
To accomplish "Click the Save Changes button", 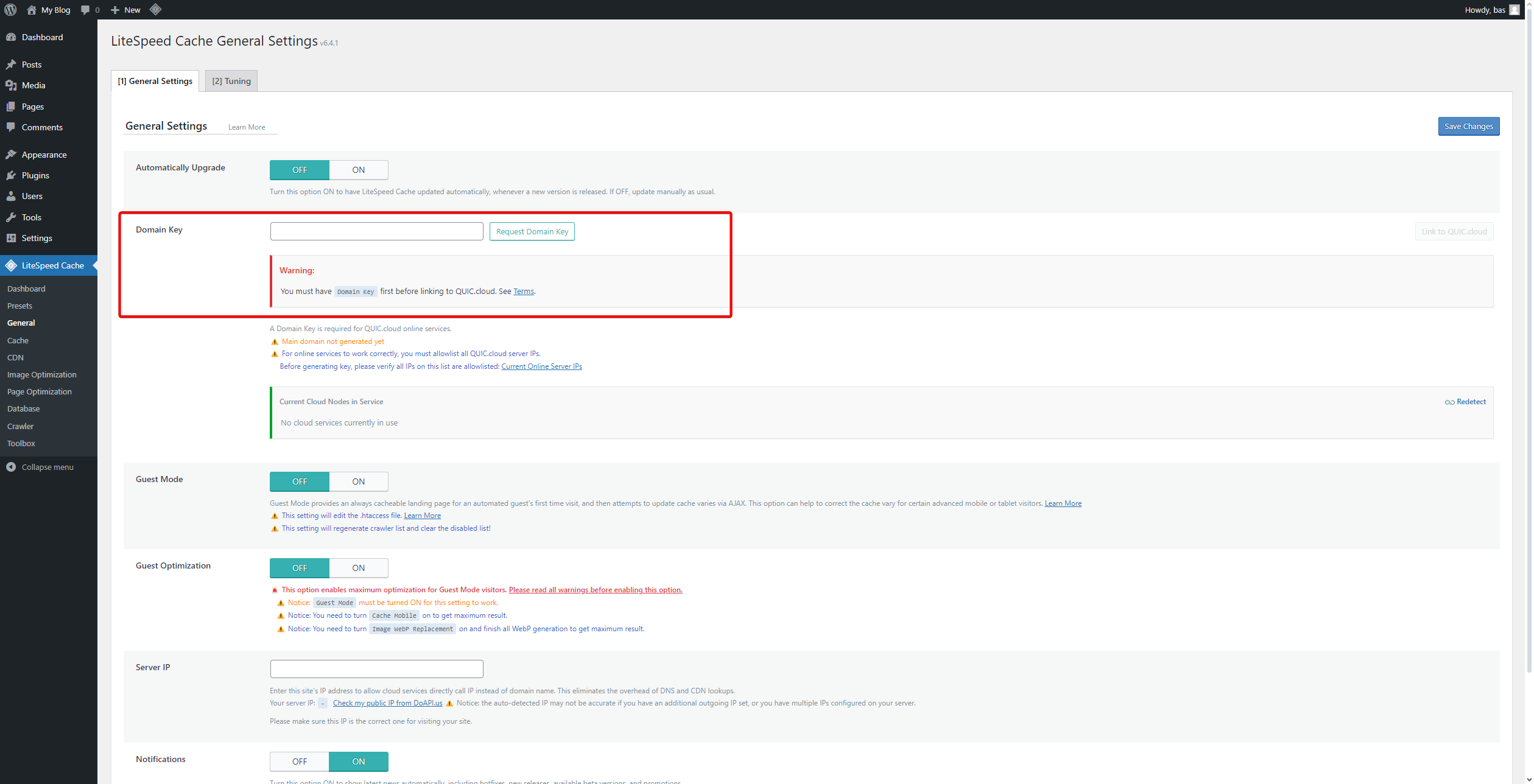I will (1468, 127).
